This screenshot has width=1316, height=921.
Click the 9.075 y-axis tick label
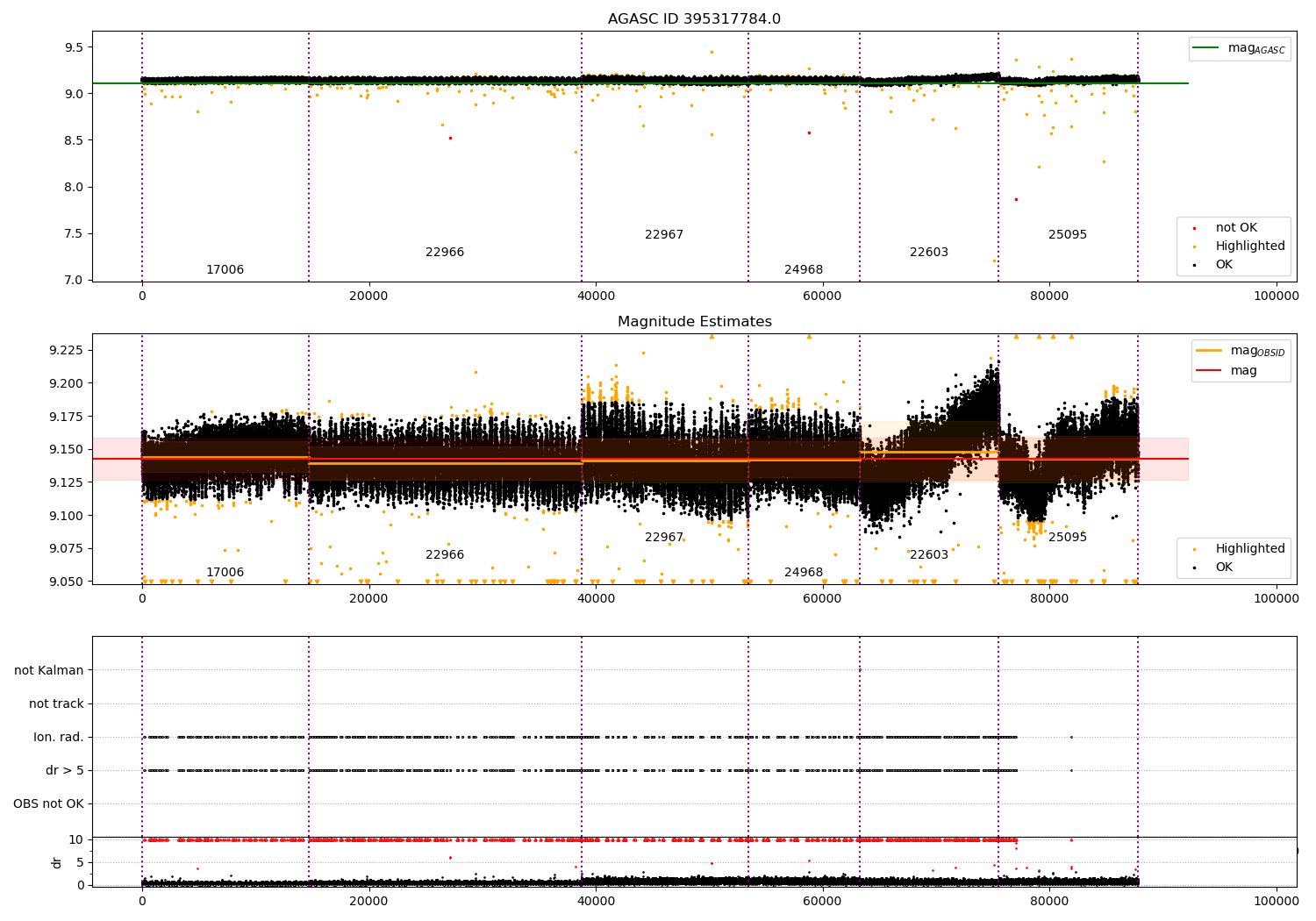point(67,548)
